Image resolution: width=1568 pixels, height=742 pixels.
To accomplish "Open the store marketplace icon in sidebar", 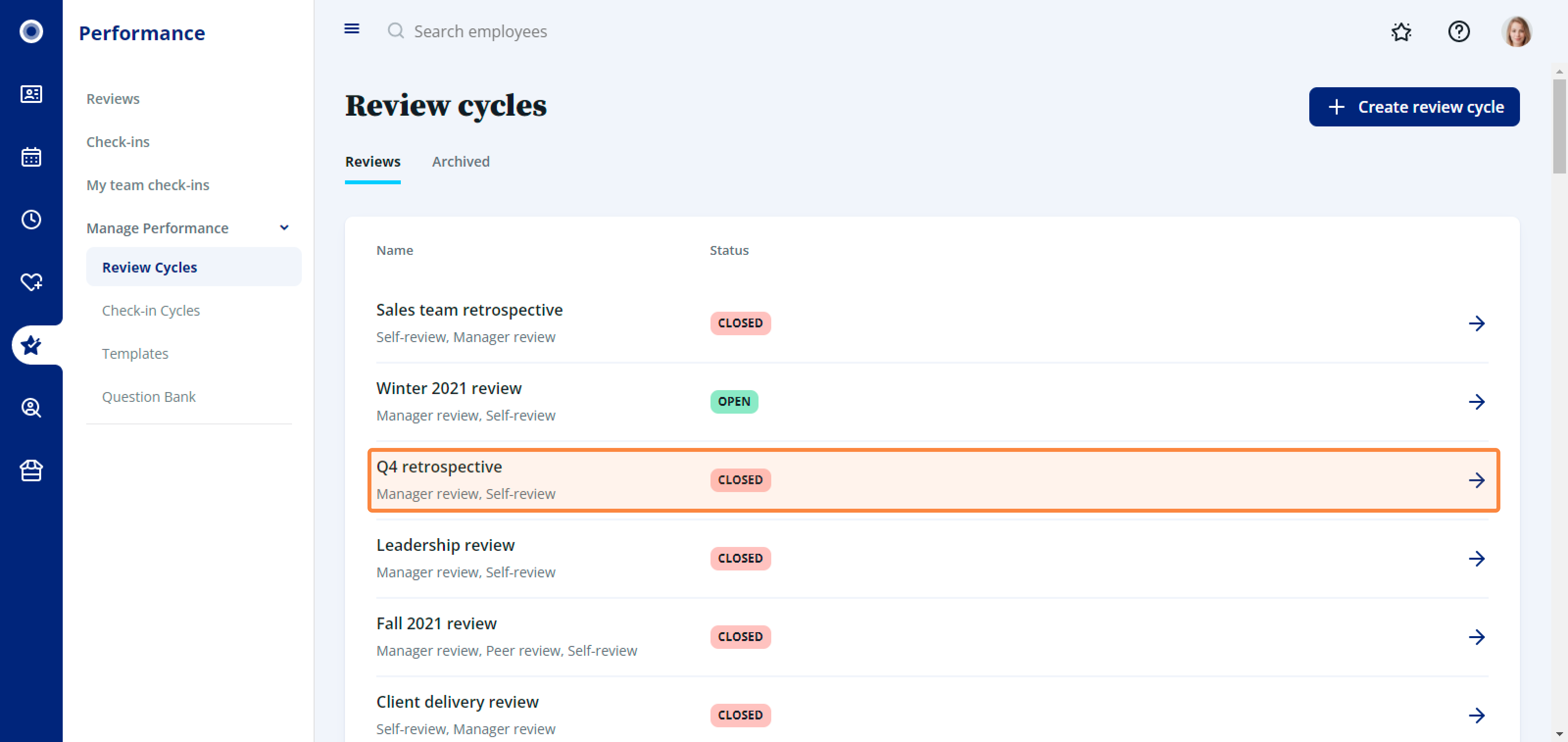I will 31,470.
